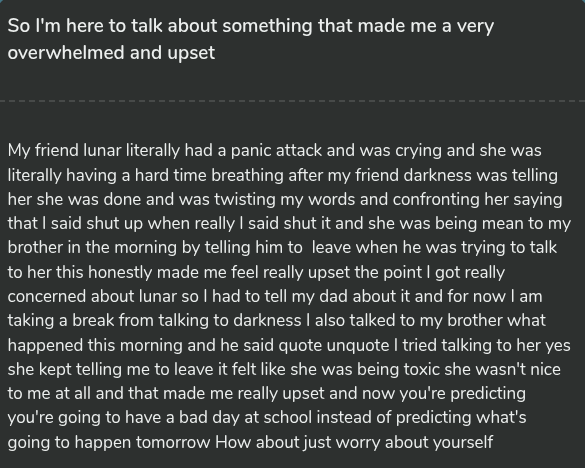Click the phrase "panic attack"
This screenshot has width=585, height=468.
pos(276,151)
